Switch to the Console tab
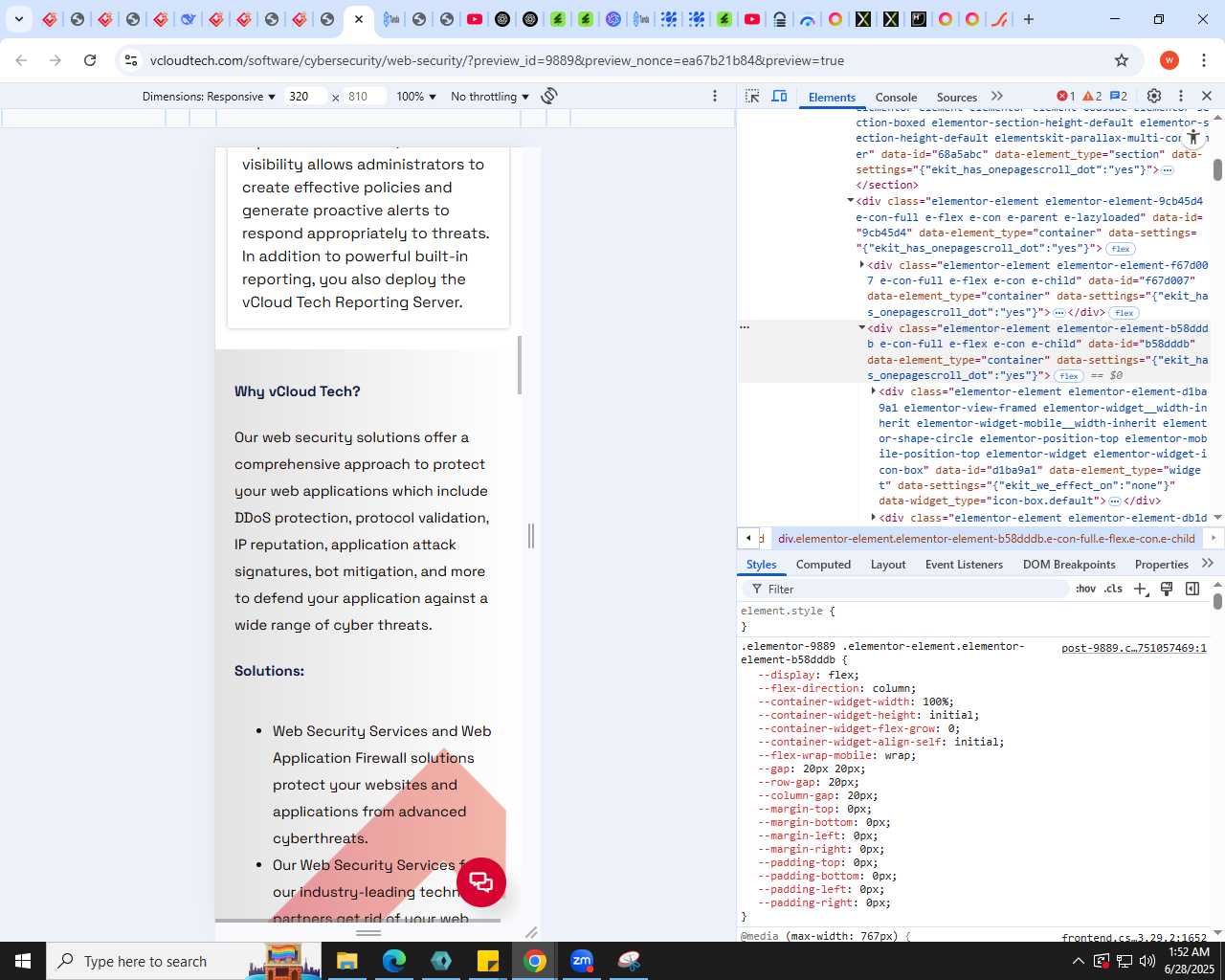The image size is (1225, 980). pos(896,97)
